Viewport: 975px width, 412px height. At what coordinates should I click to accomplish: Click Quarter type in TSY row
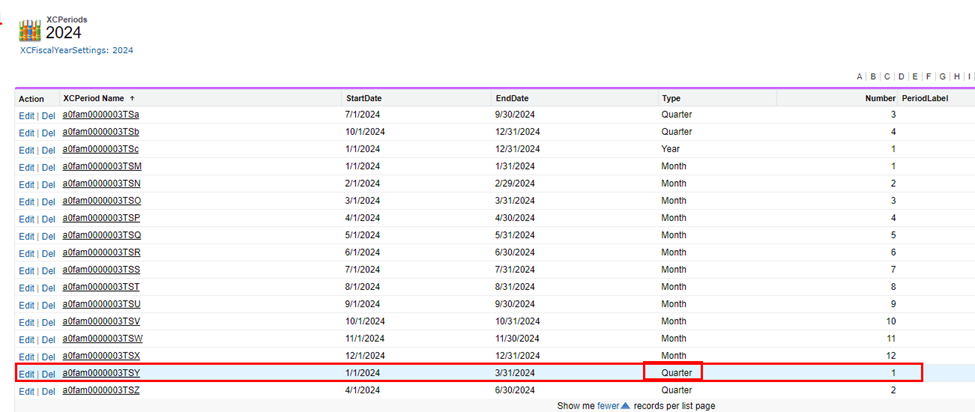click(677, 373)
